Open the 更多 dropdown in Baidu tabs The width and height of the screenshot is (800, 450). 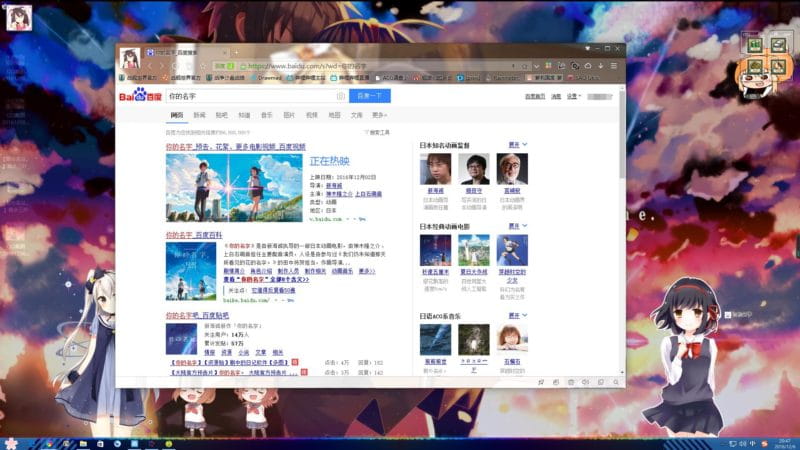tap(379, 115)
